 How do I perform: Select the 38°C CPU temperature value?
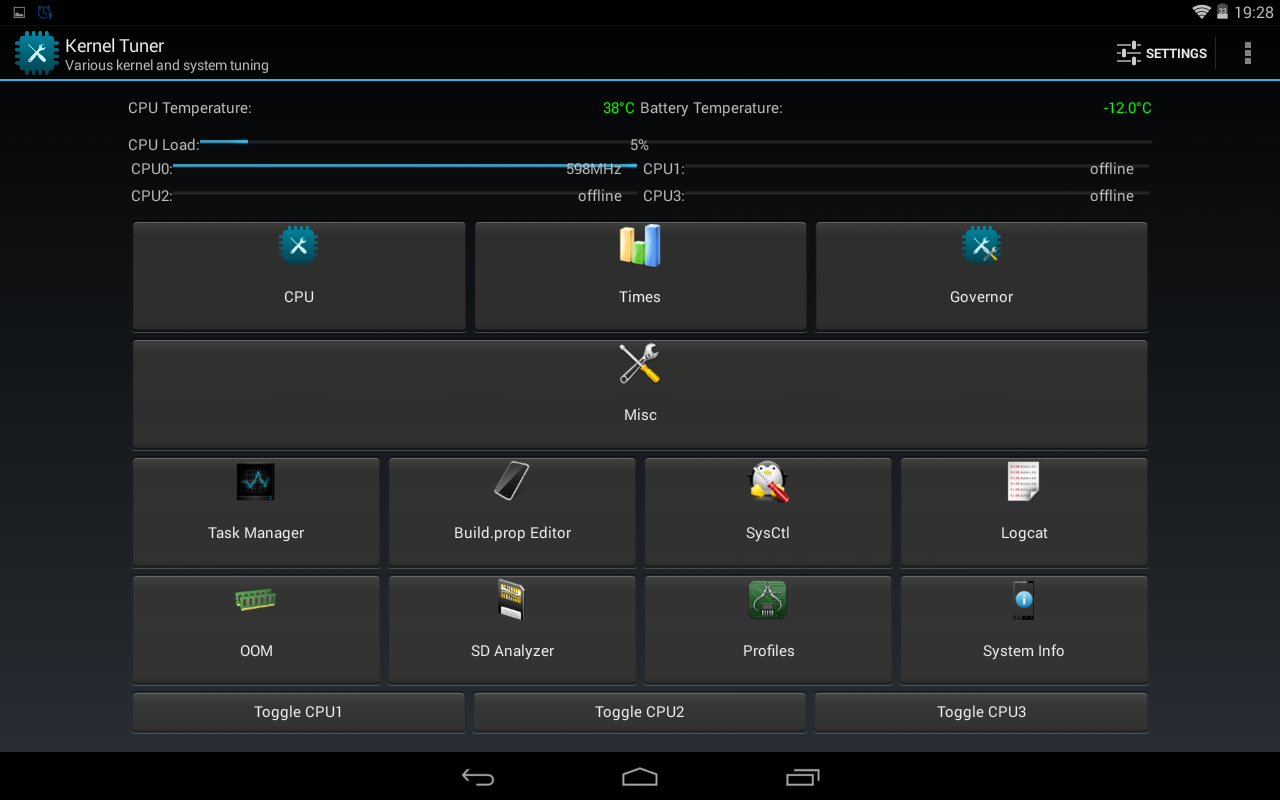[619, 108]
